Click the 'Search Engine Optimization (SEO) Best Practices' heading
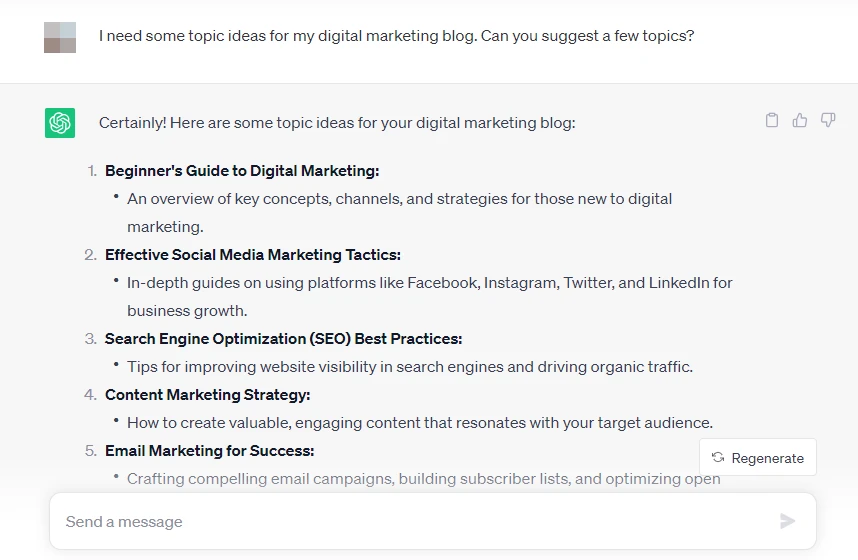This screenshot has height=560, width=858. (x=283, y=339)
